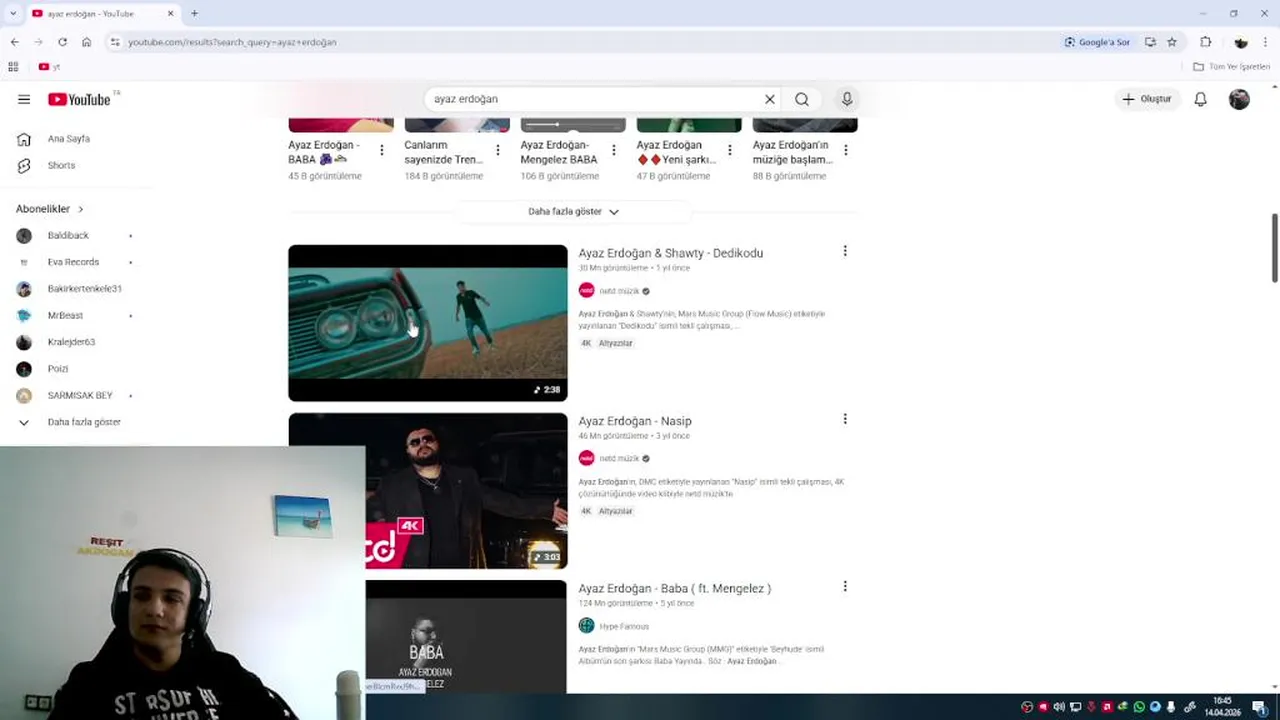Click Google'a Sor button in address bar
The height and width of the screenshot is (720, 1280).
[1097, 42]
